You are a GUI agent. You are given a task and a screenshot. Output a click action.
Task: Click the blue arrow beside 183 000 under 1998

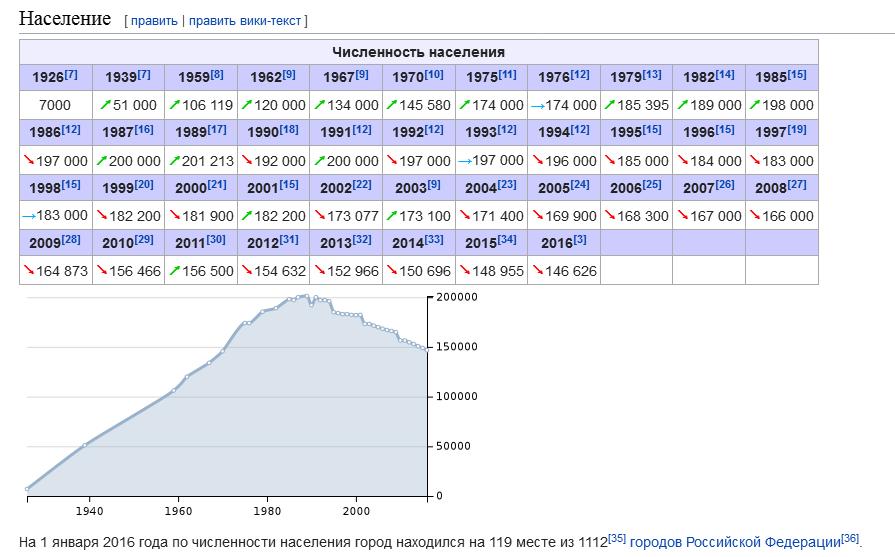coord(28,215)
